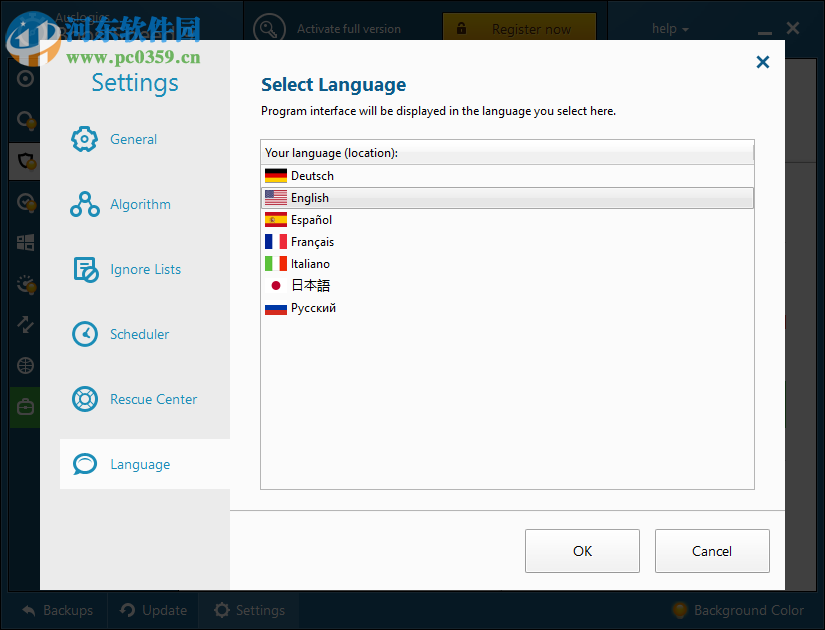825x630 pixels.
Task: Click the Italian flag icon
Action: (276, 264)
